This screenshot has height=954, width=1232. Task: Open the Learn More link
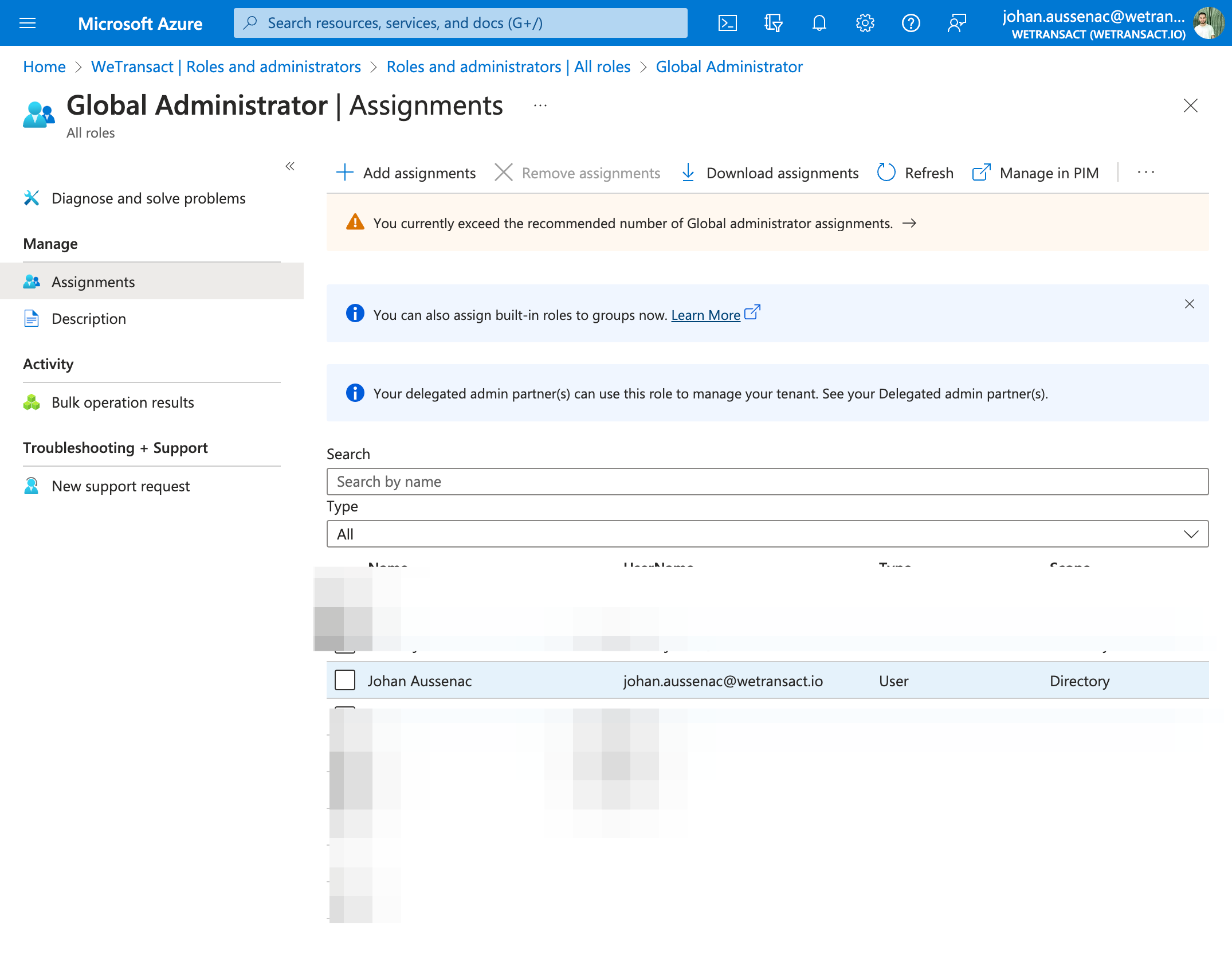[715, 315]
